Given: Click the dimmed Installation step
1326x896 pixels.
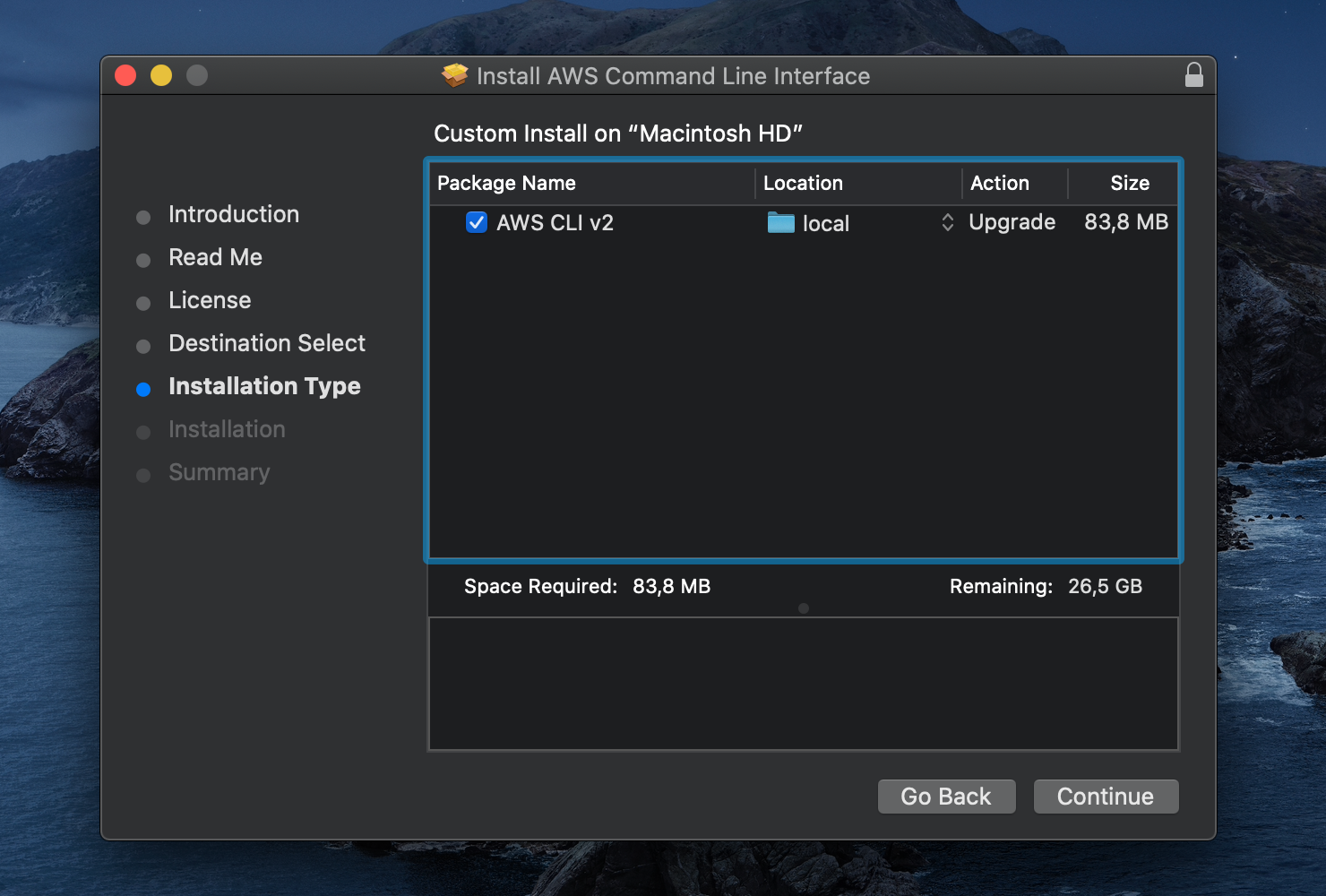Looking at the screenshot, I should [x=227, y=429].
